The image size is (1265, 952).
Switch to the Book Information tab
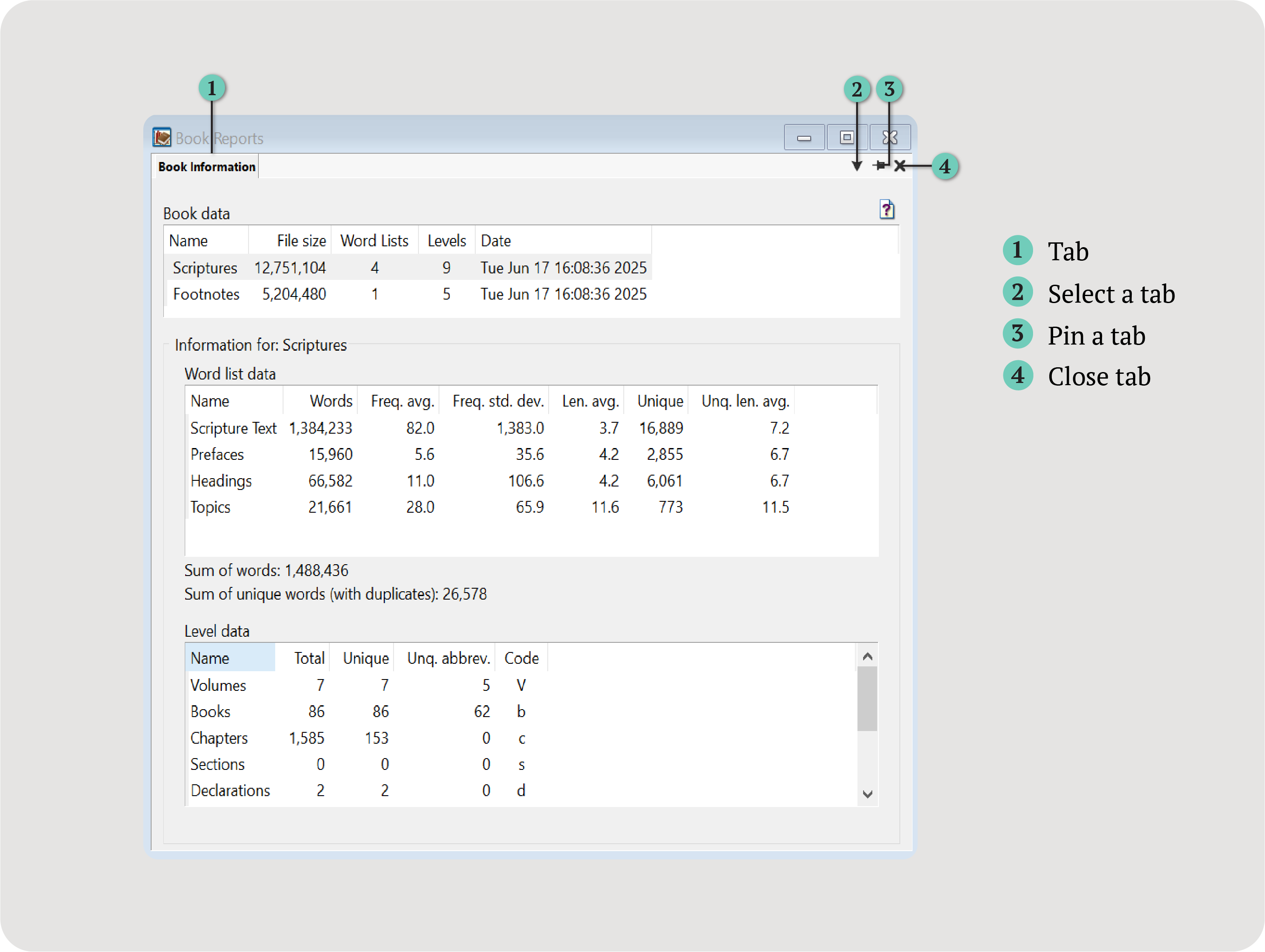pos(207,167)
